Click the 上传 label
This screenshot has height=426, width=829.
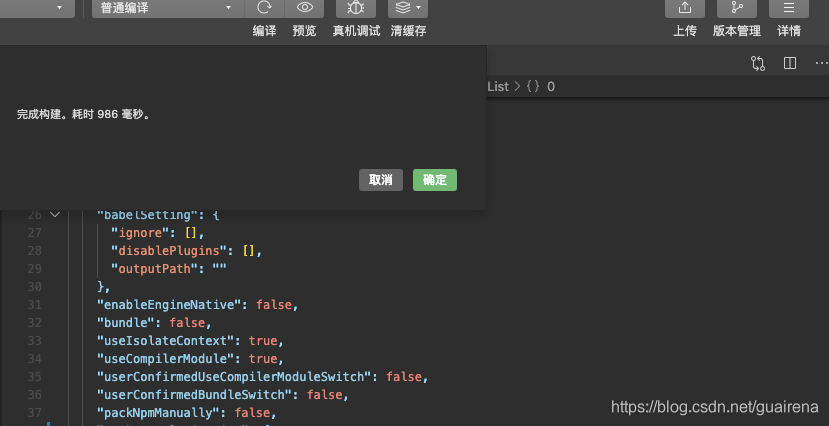click(685, 31)
